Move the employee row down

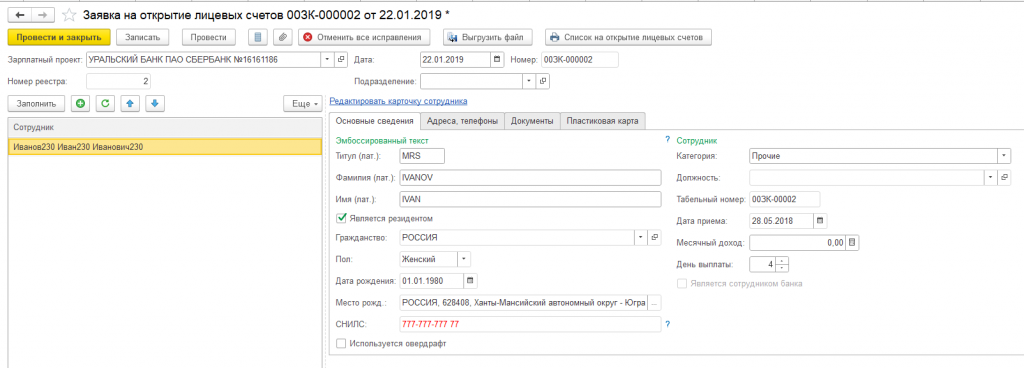pos(155,103)
